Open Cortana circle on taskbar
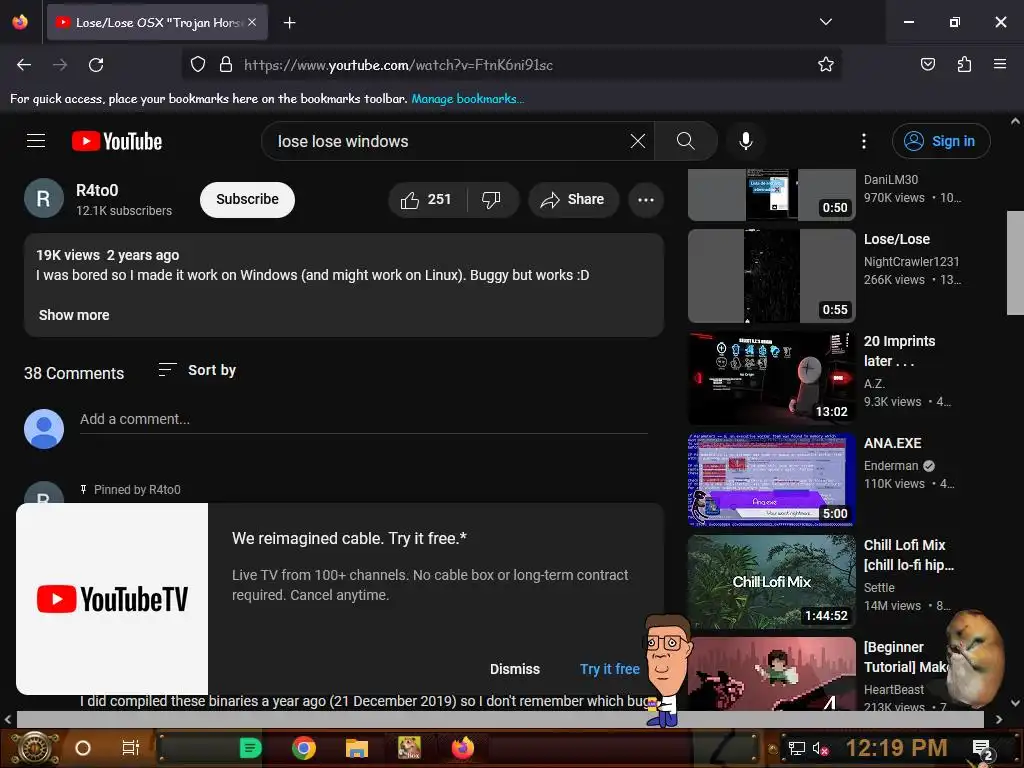1024x768 pixels. coord(83,748)
